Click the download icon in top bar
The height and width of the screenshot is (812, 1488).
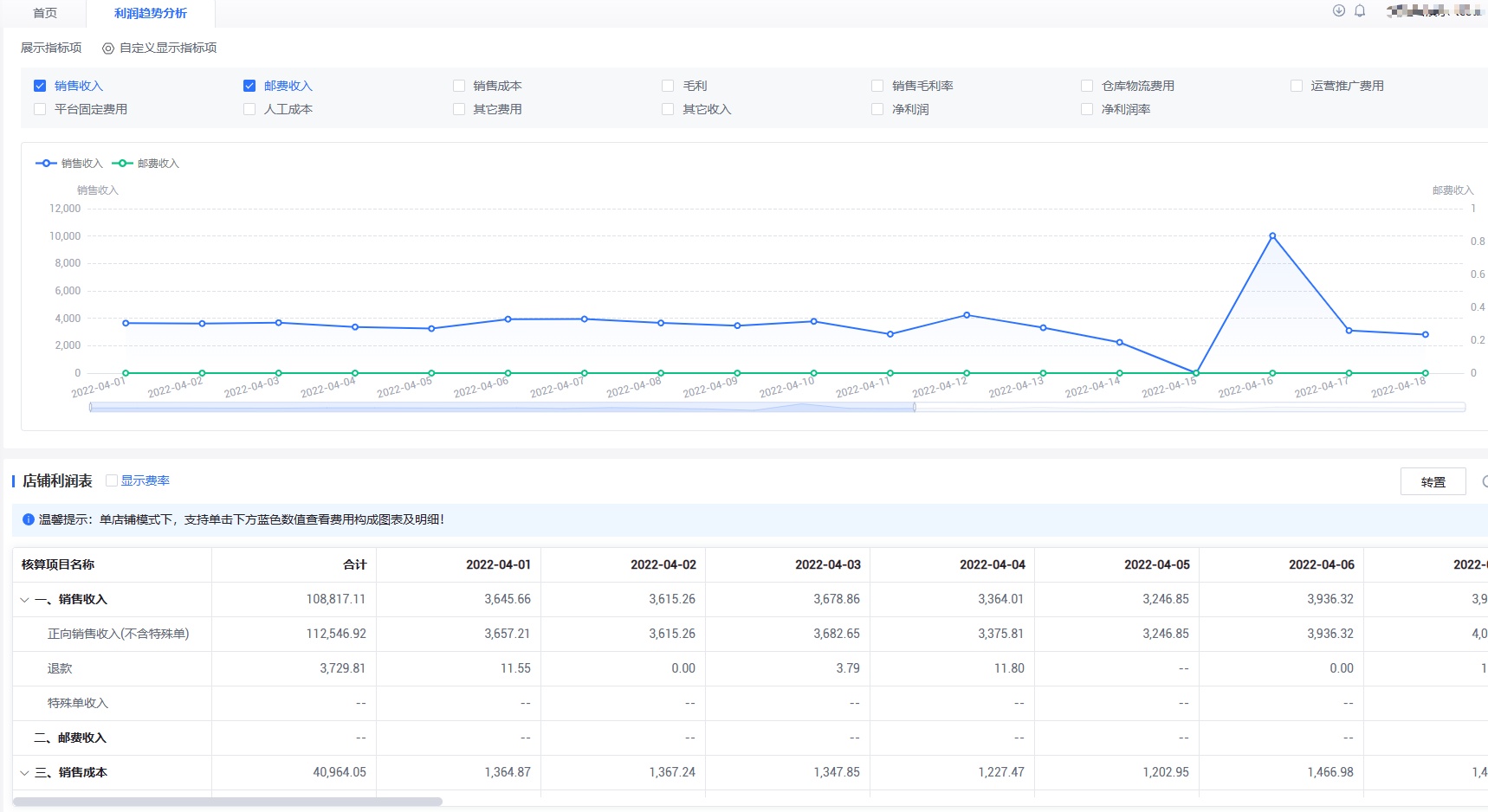[1338, 11]
